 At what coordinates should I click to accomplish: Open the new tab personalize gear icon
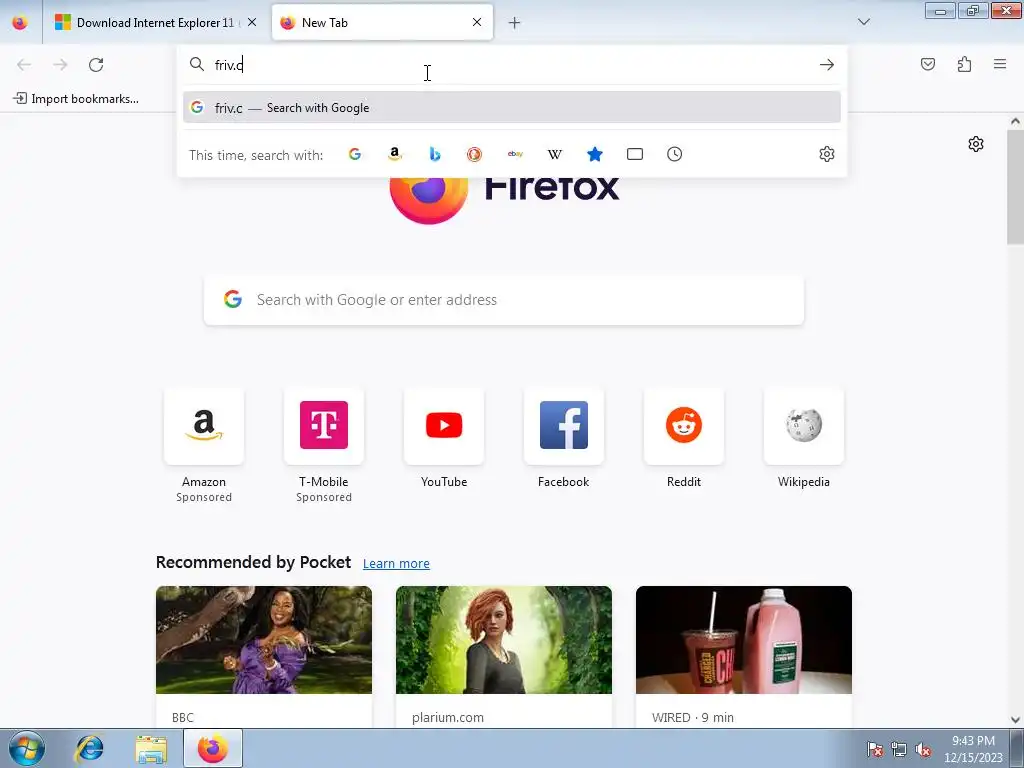(x=976, y=144)
